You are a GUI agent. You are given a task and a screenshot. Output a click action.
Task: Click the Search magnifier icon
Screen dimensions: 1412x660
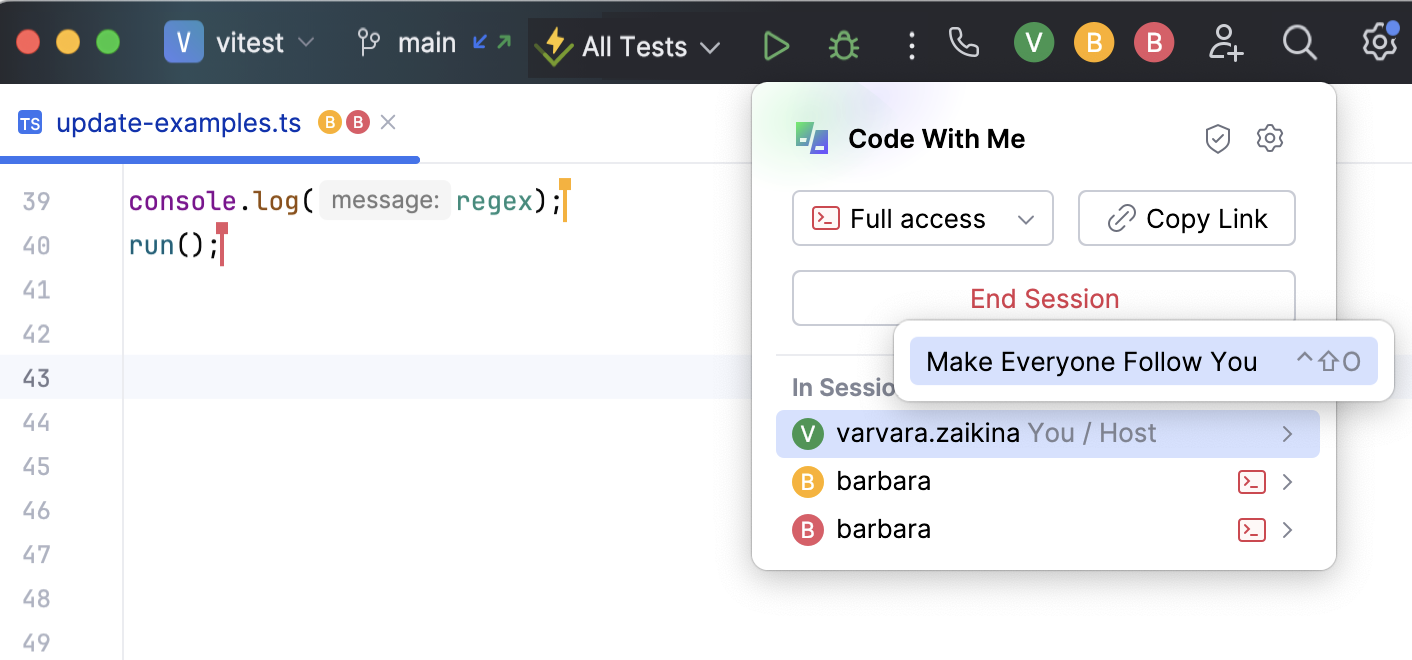(1299, 43)
